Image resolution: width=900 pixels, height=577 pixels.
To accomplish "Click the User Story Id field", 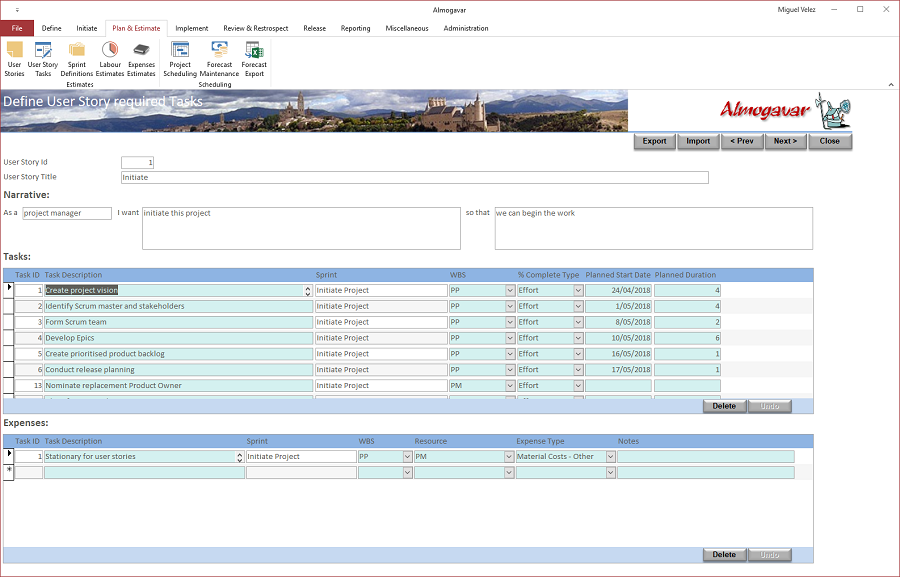I will (x=137, y=162).
